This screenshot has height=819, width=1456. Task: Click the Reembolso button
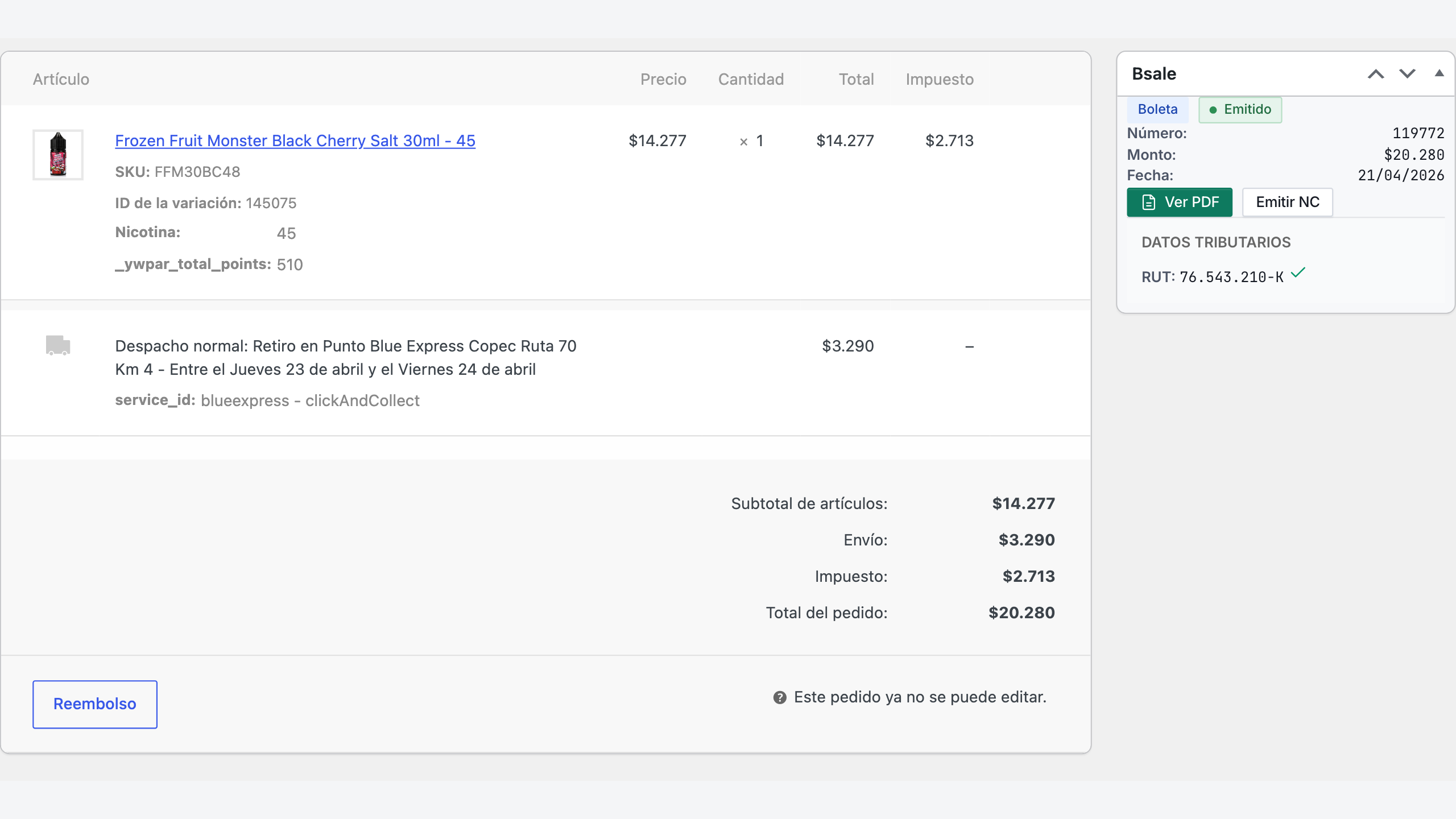coord(95,704)
